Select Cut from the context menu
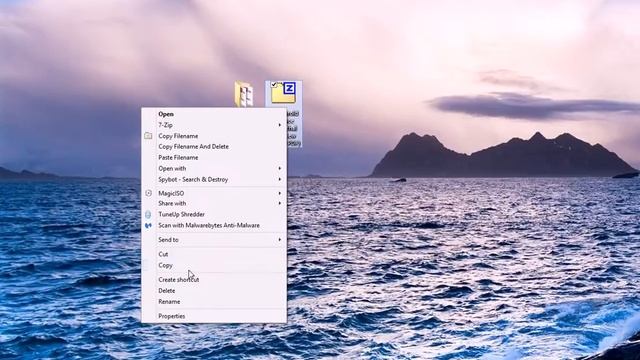 coord(214,254)
